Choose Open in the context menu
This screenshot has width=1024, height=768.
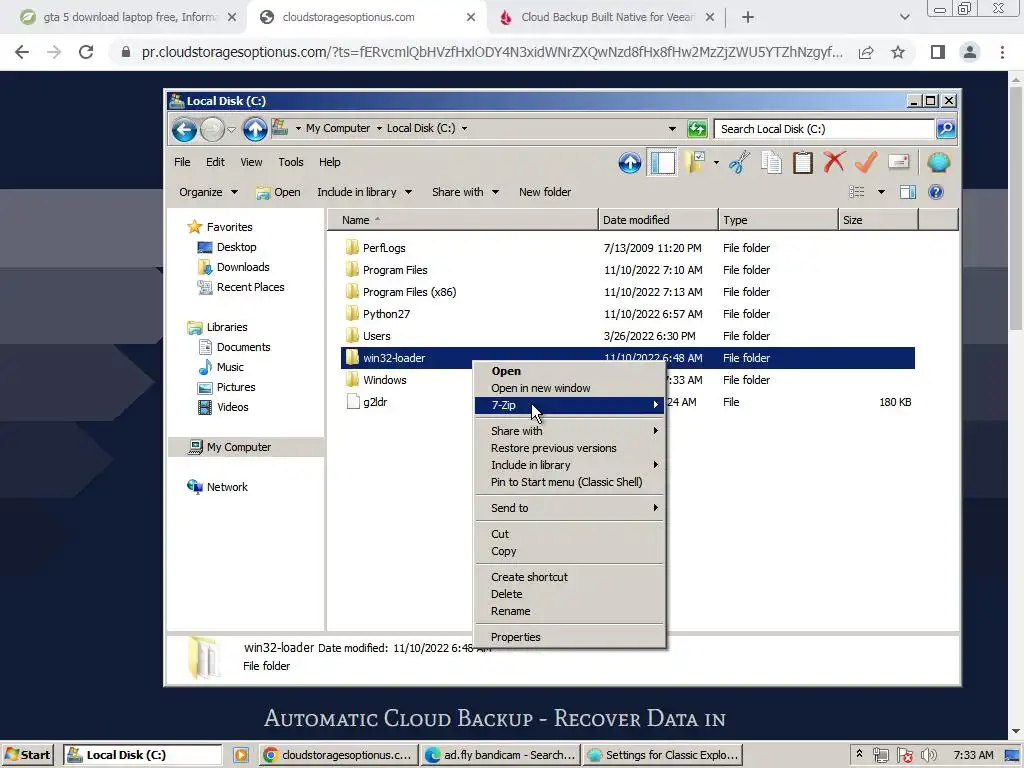pyautogui.click(x=569, y=371)
